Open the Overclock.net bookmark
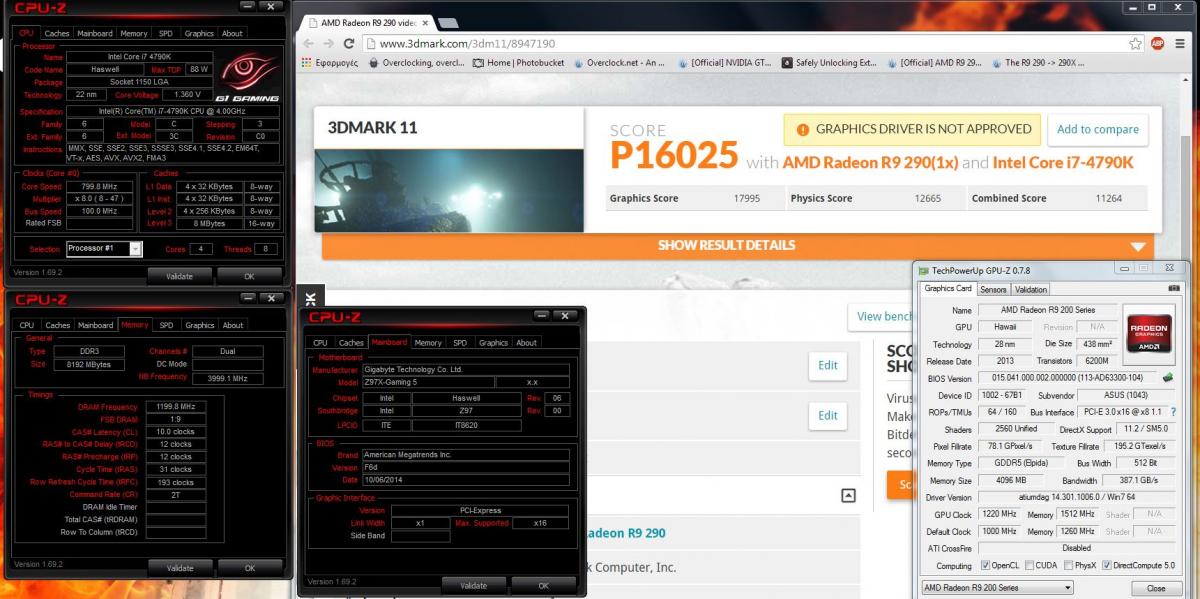 [x=618, y=62]
